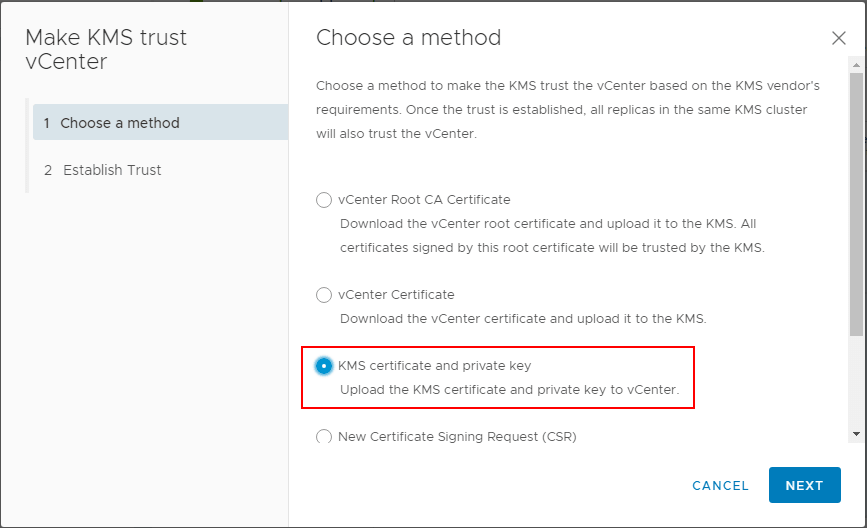Click the Upload the KMS certificate description

click(509, 390)
